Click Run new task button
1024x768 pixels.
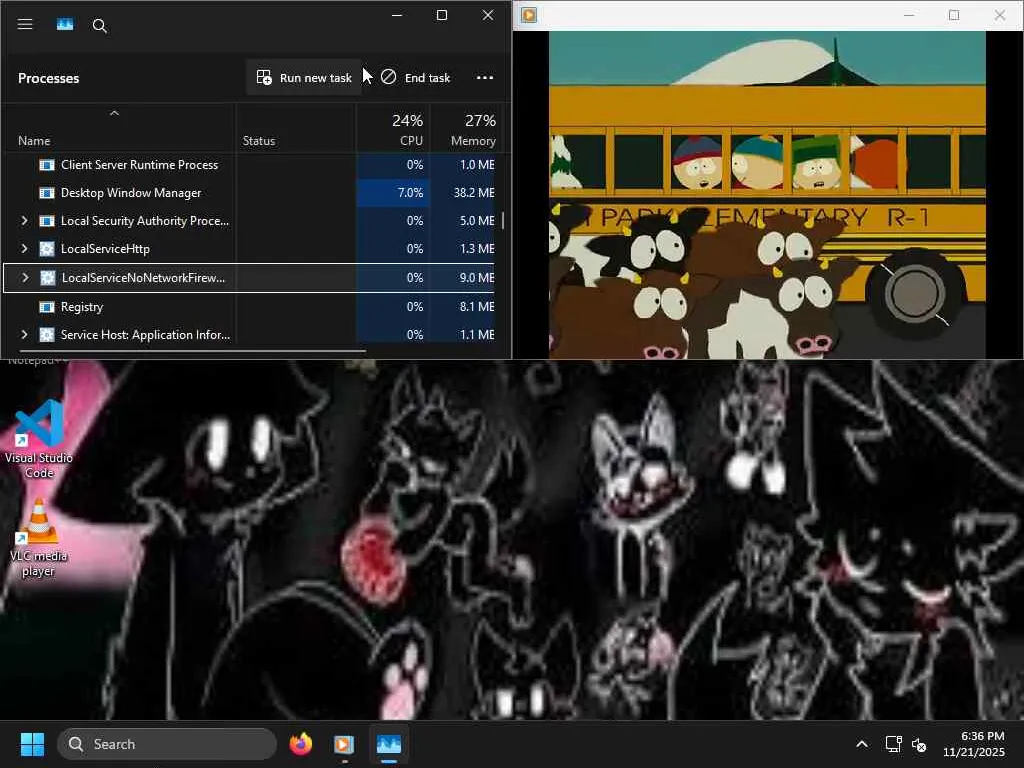pos(304,78)
